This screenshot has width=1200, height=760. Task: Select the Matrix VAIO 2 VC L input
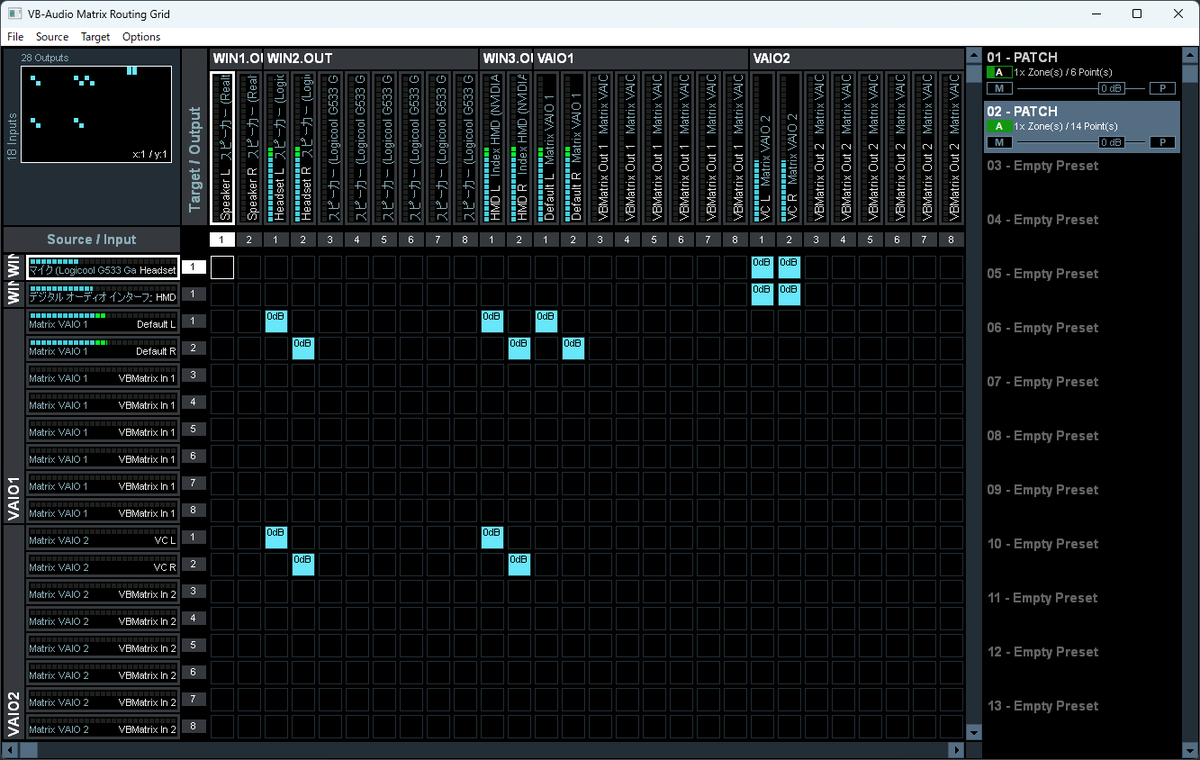pyautogui.click(x=103, y=537)
